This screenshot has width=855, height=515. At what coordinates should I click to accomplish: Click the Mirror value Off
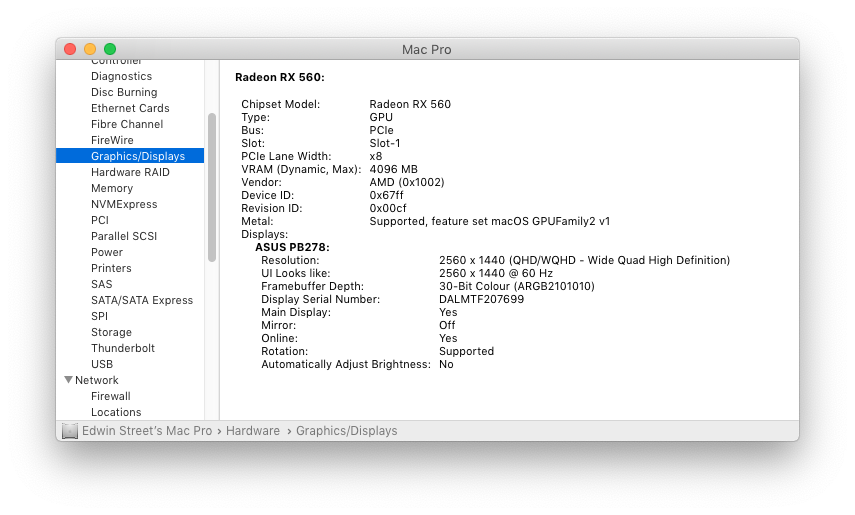[x=447, y=325]
